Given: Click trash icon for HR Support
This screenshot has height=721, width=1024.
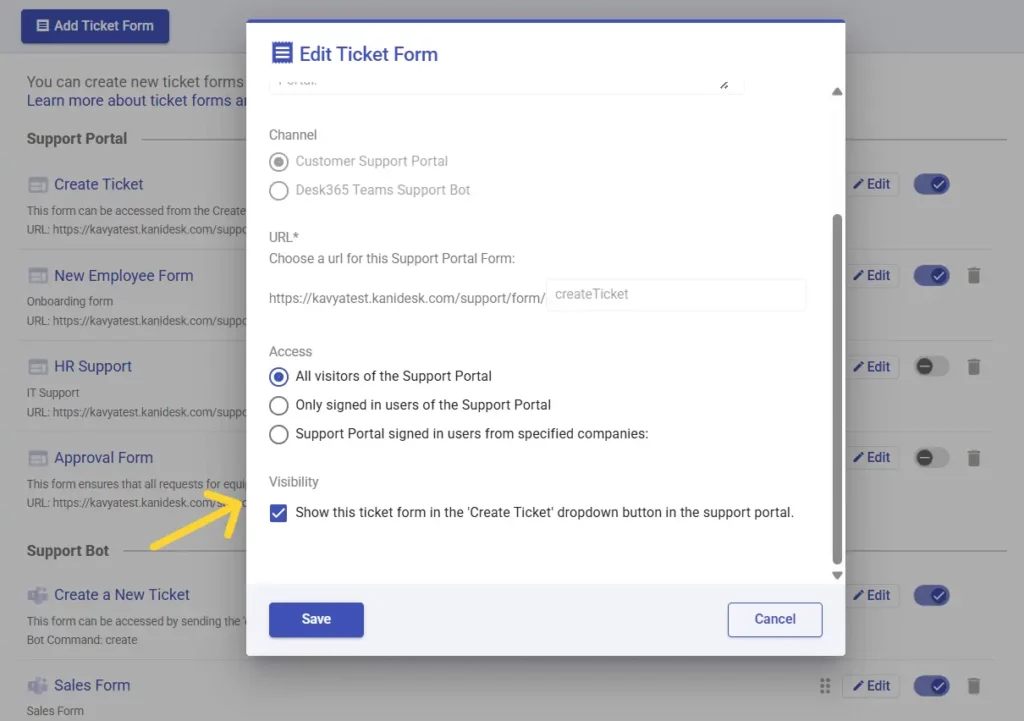Looking at the screenshot, I should 974,367.
